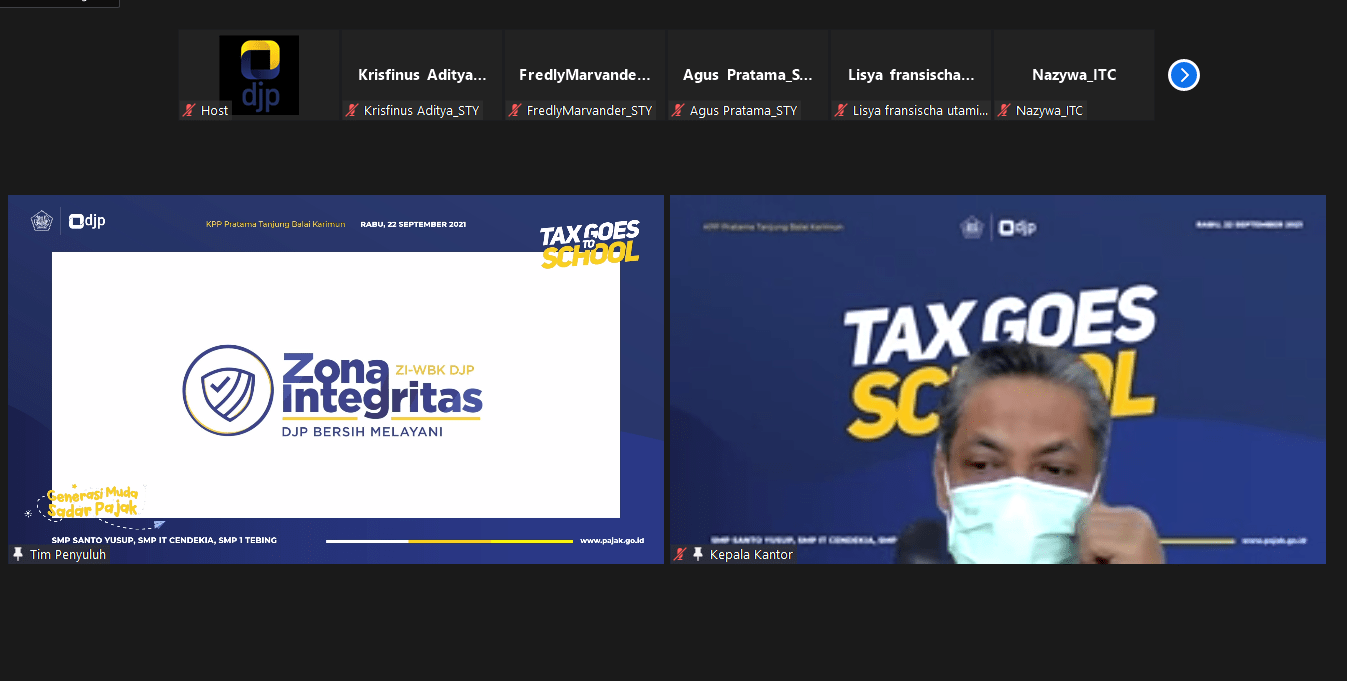Click the Tim Penyuluh name label
Viewport: 1347px width, 681px height.
(67, 554)
